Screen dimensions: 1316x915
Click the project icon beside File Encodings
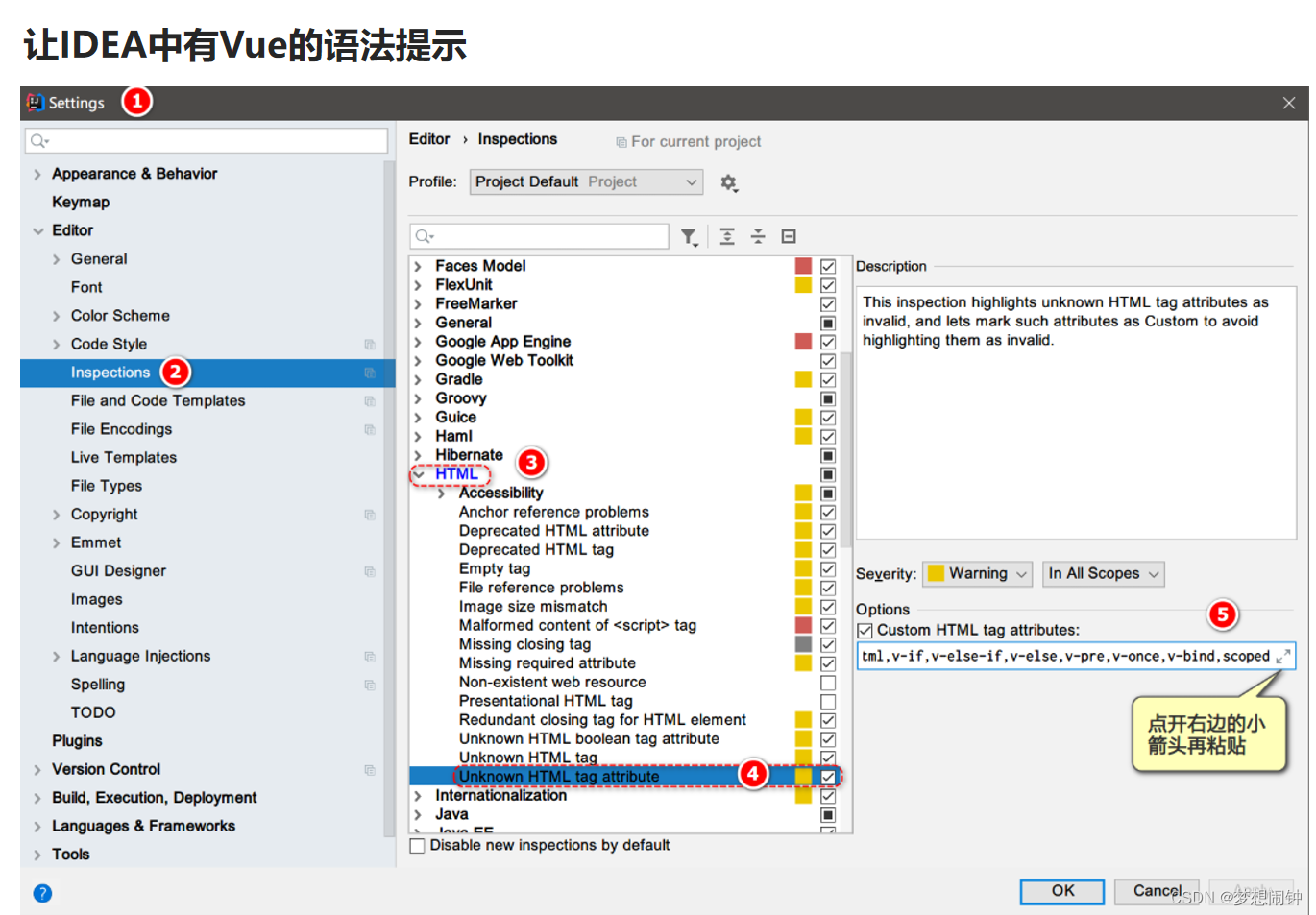point(370,429)
